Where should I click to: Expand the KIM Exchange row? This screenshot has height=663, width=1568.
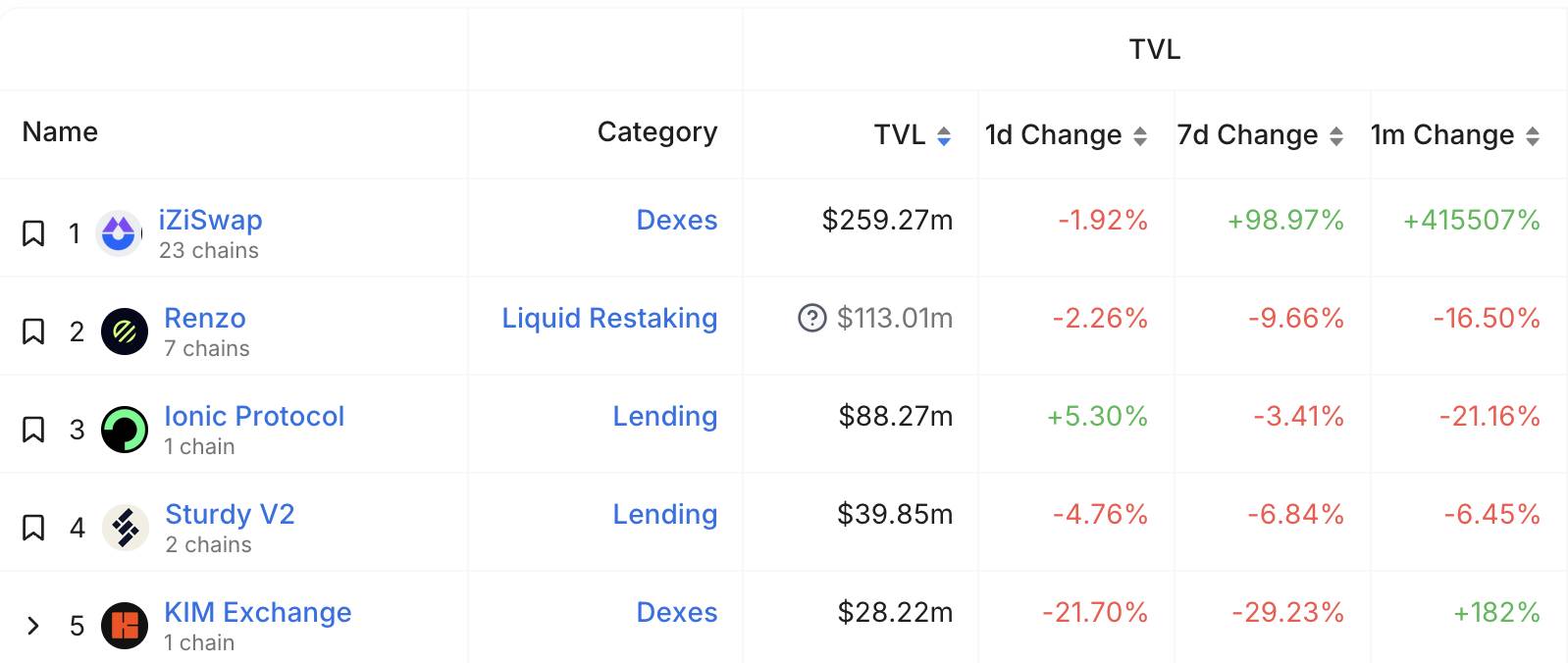[33, 626]
